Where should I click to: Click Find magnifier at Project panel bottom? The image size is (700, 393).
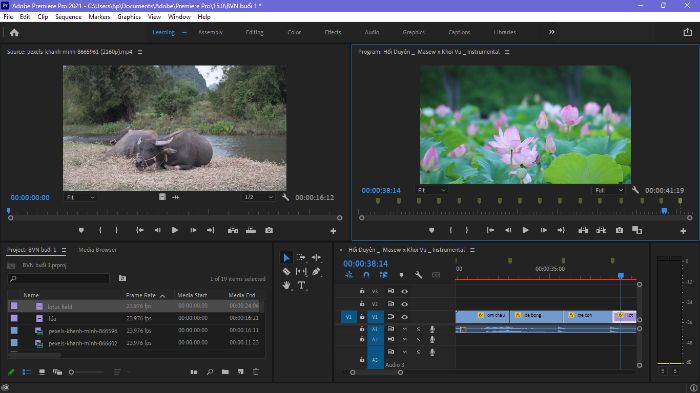pyautogui.click(x=210, y=372)
